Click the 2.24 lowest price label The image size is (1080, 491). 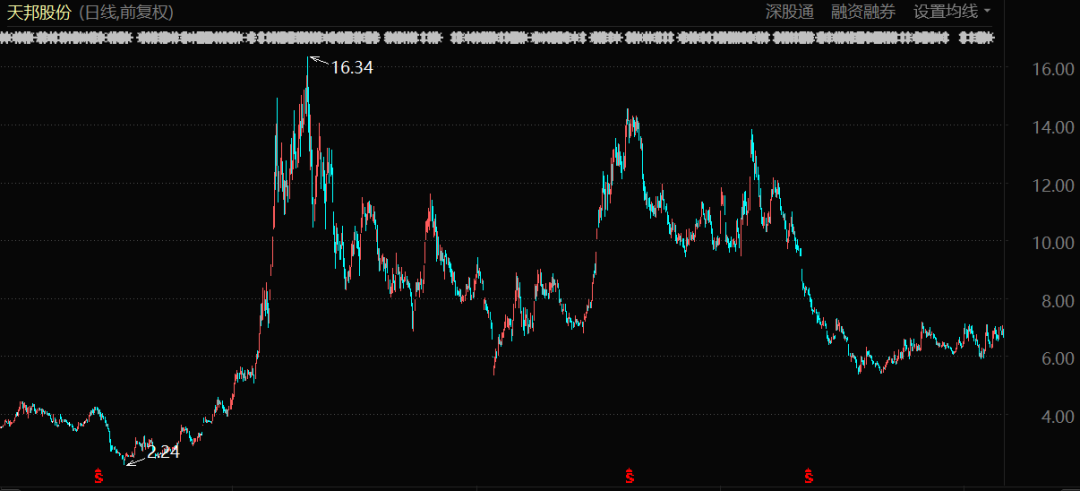pos(163,452)
